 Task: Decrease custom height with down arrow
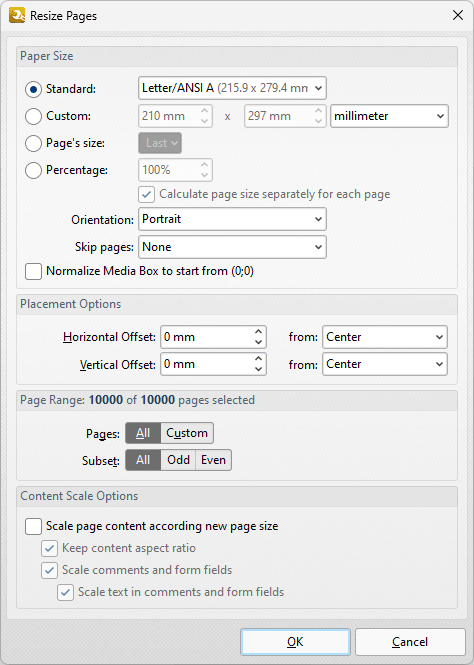[x=319, y=122]
